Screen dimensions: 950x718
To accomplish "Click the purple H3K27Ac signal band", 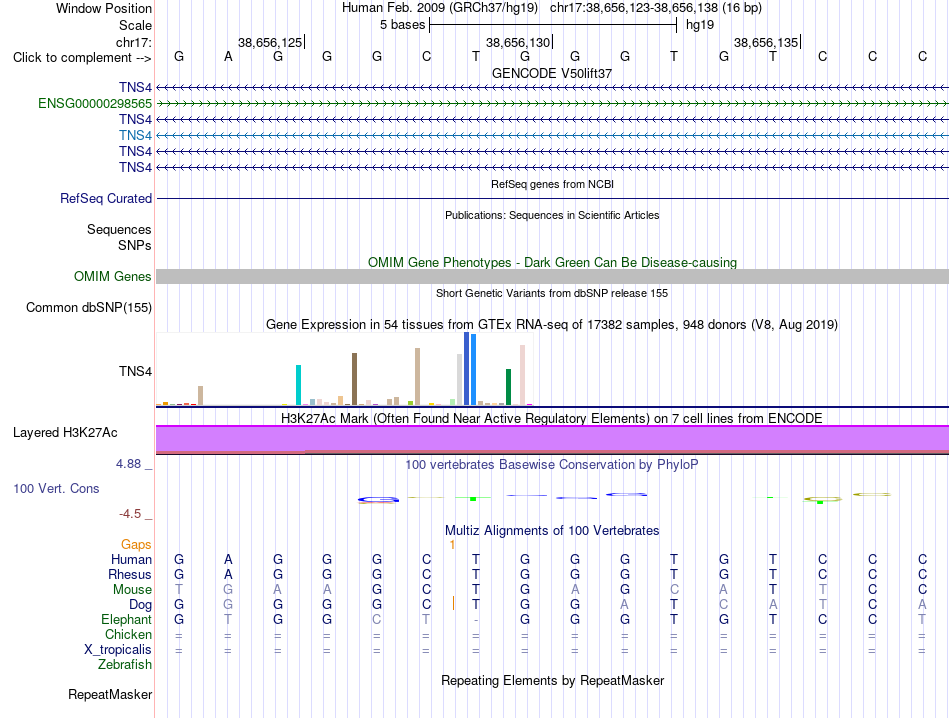I will (552, 439).
